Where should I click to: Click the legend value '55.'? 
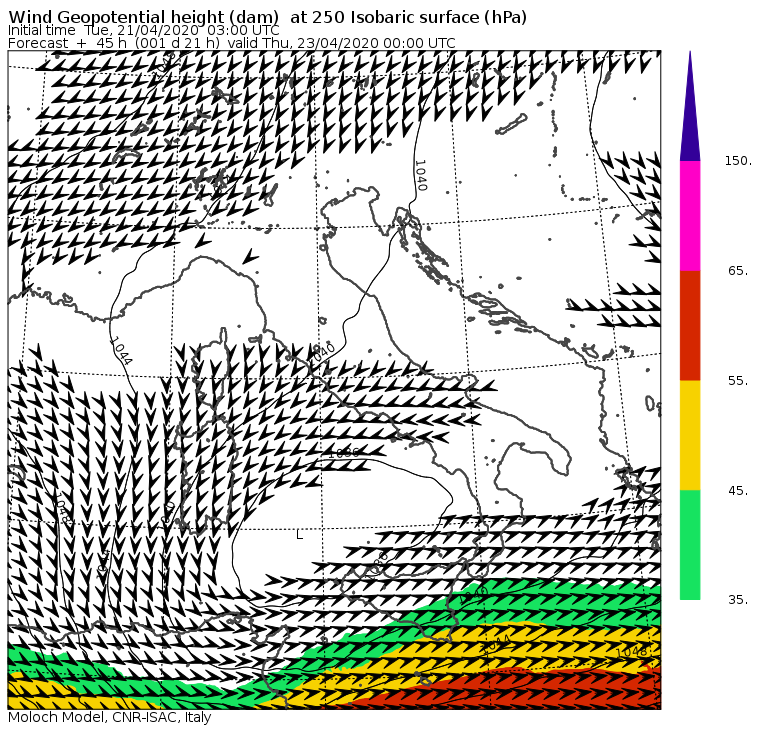(x=738, y=381)
